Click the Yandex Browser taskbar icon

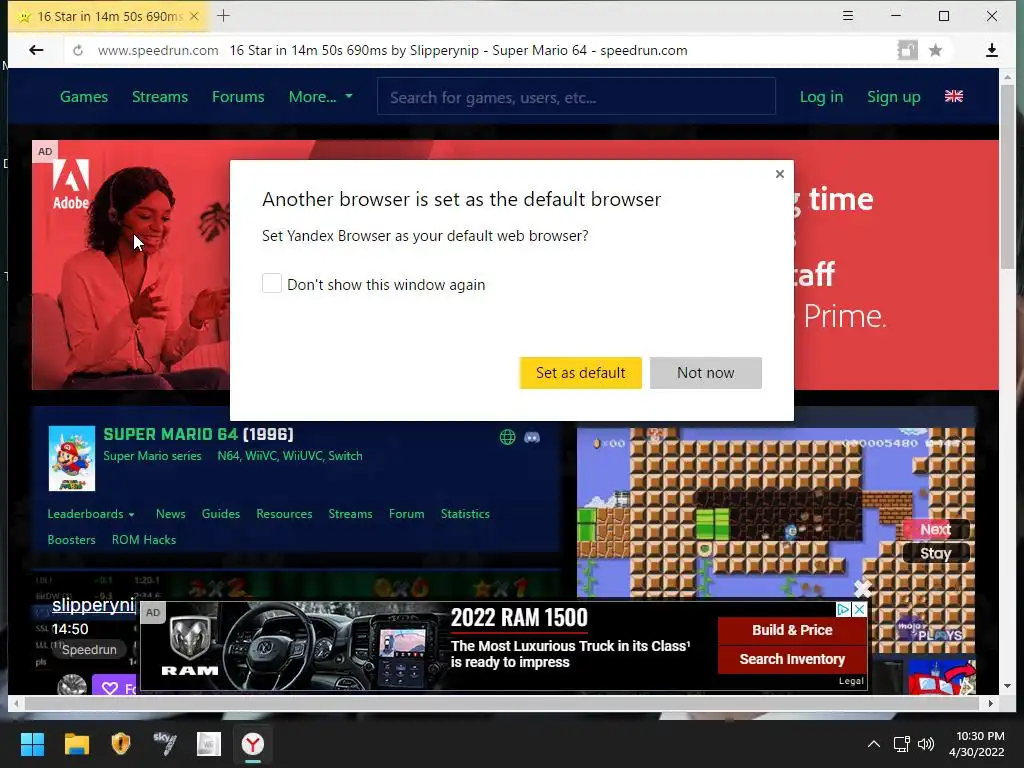tap(253, 744)
